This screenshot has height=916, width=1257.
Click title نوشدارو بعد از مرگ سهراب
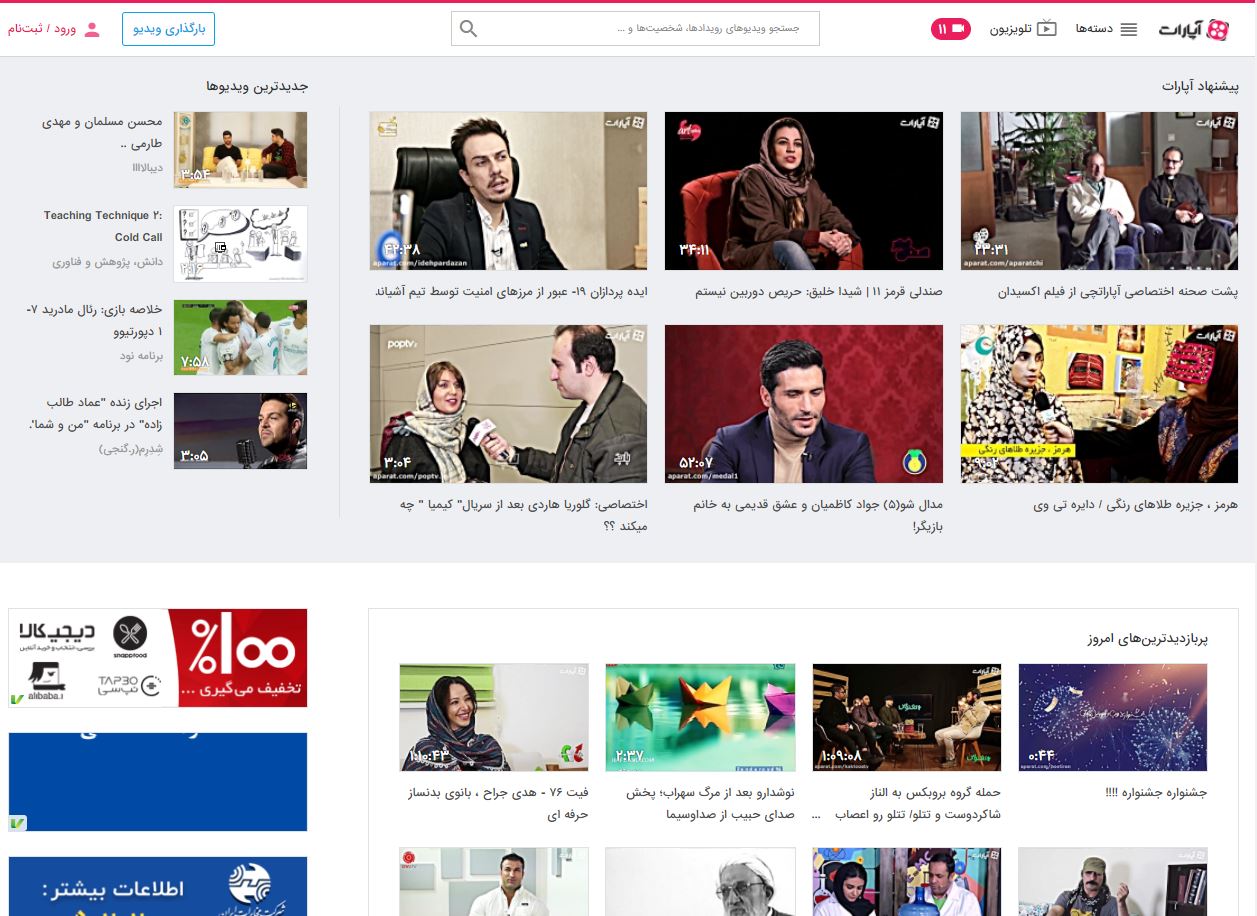point(711,803)
